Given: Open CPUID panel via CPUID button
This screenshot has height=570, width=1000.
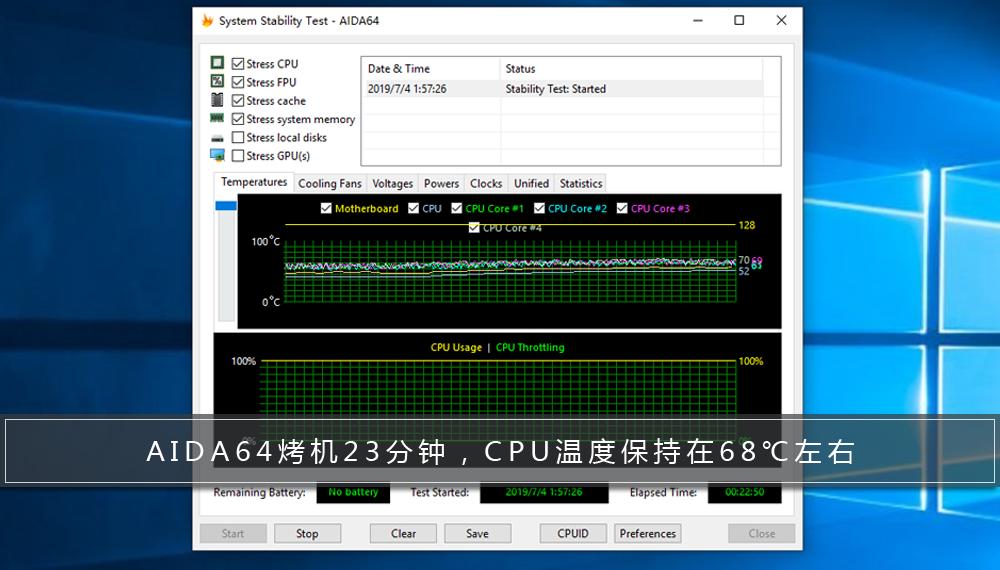Looking at the screenshot, I should pyautogui.click(x=573, y=534).
